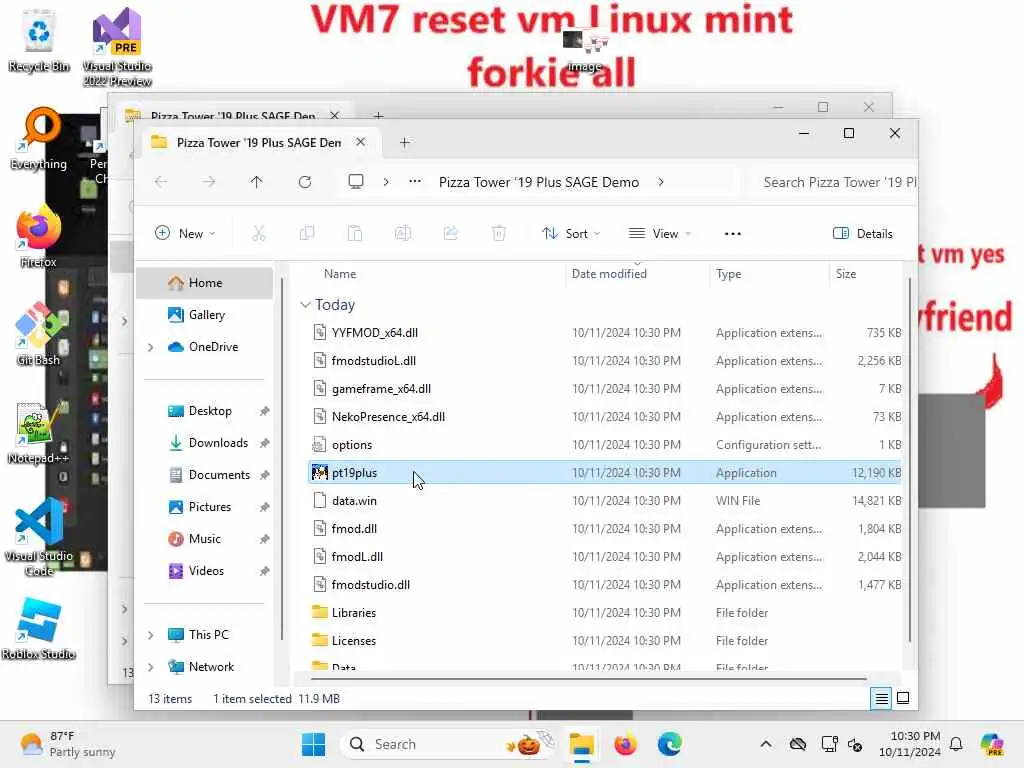Select the fmodstudioL.dll file

pyautogui.click(x=605, y=360)
